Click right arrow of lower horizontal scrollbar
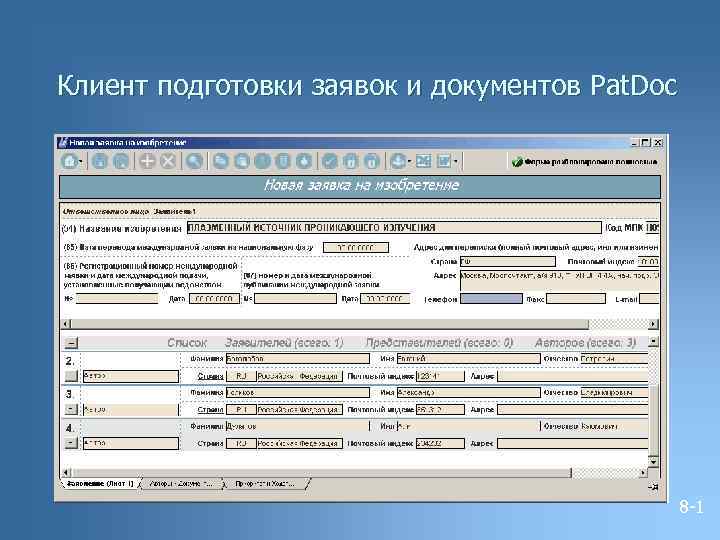 coord(643,472)
